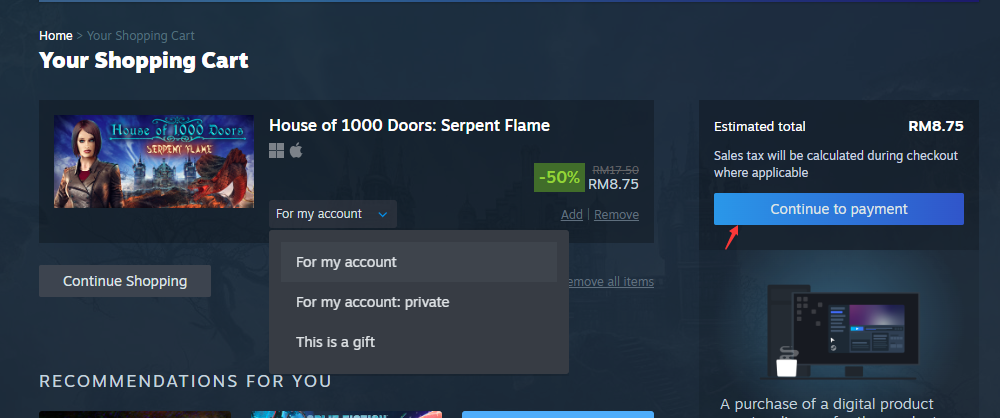Click the white coffee cup graphic
Viewport: 1000px width, 418px height.
point(787,363)
